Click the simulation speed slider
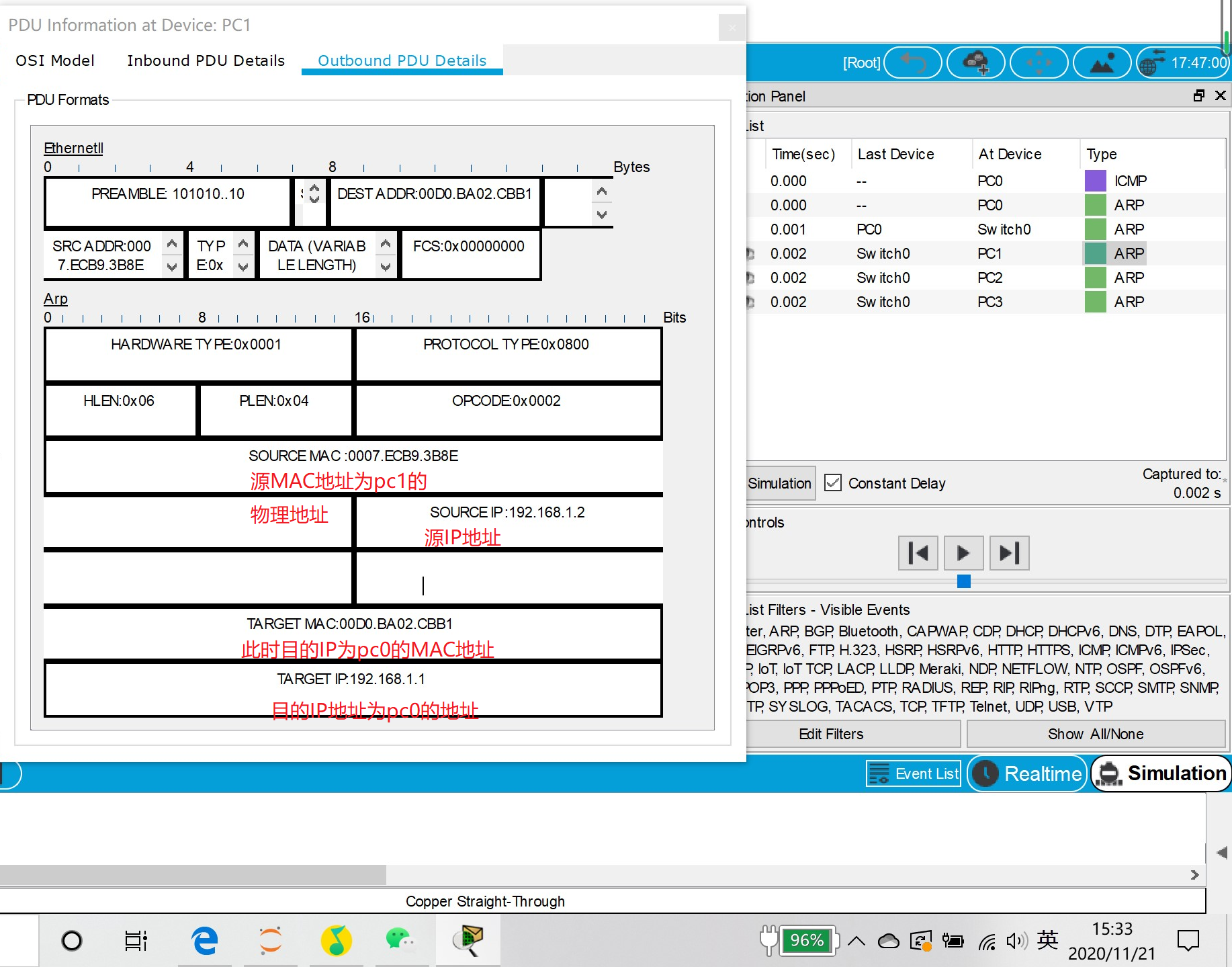 [x=963, y=582]
